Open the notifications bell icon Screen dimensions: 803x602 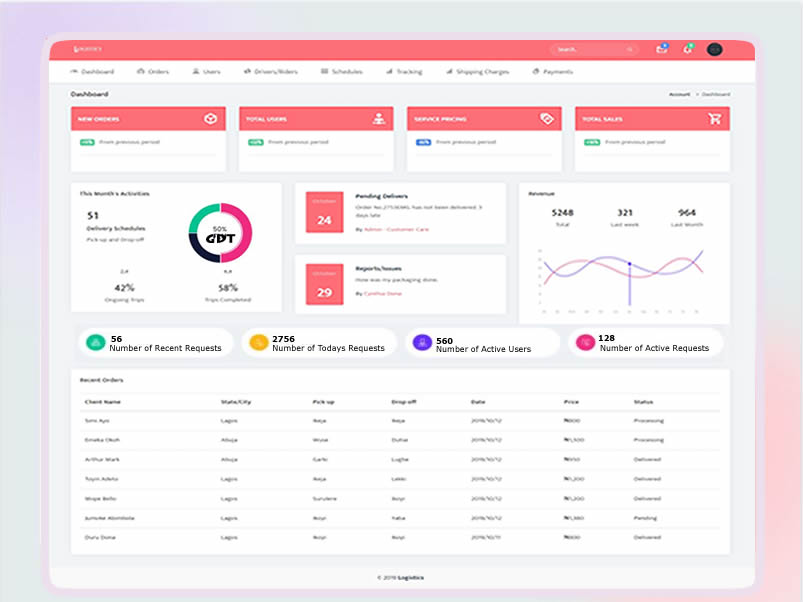coord(687,49)
